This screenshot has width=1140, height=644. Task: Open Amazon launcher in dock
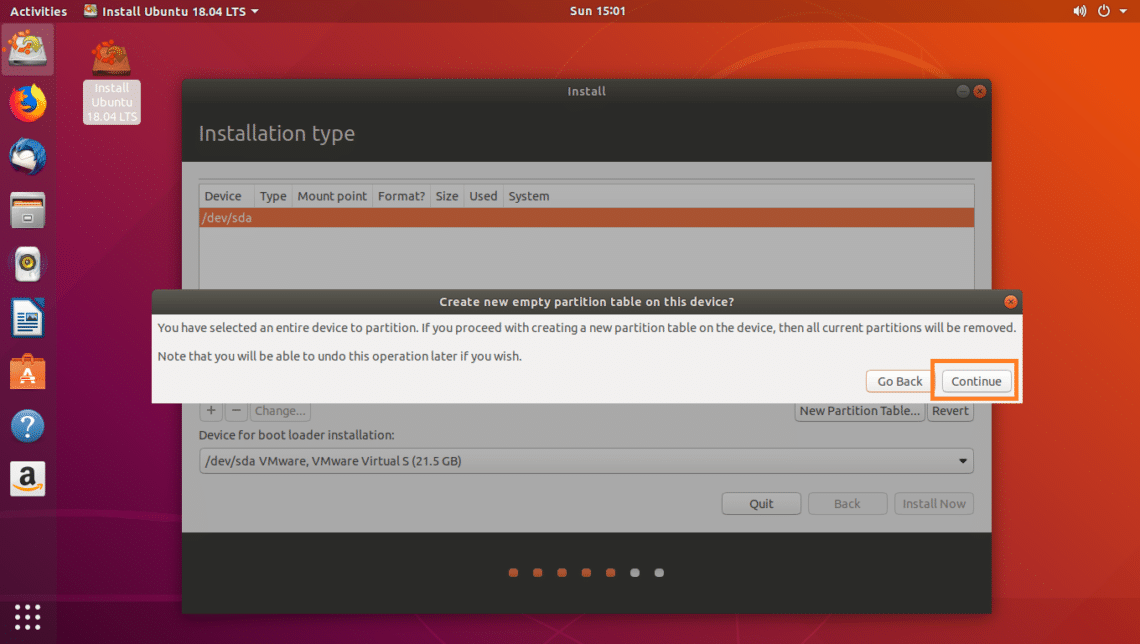[x=28, y=479]
